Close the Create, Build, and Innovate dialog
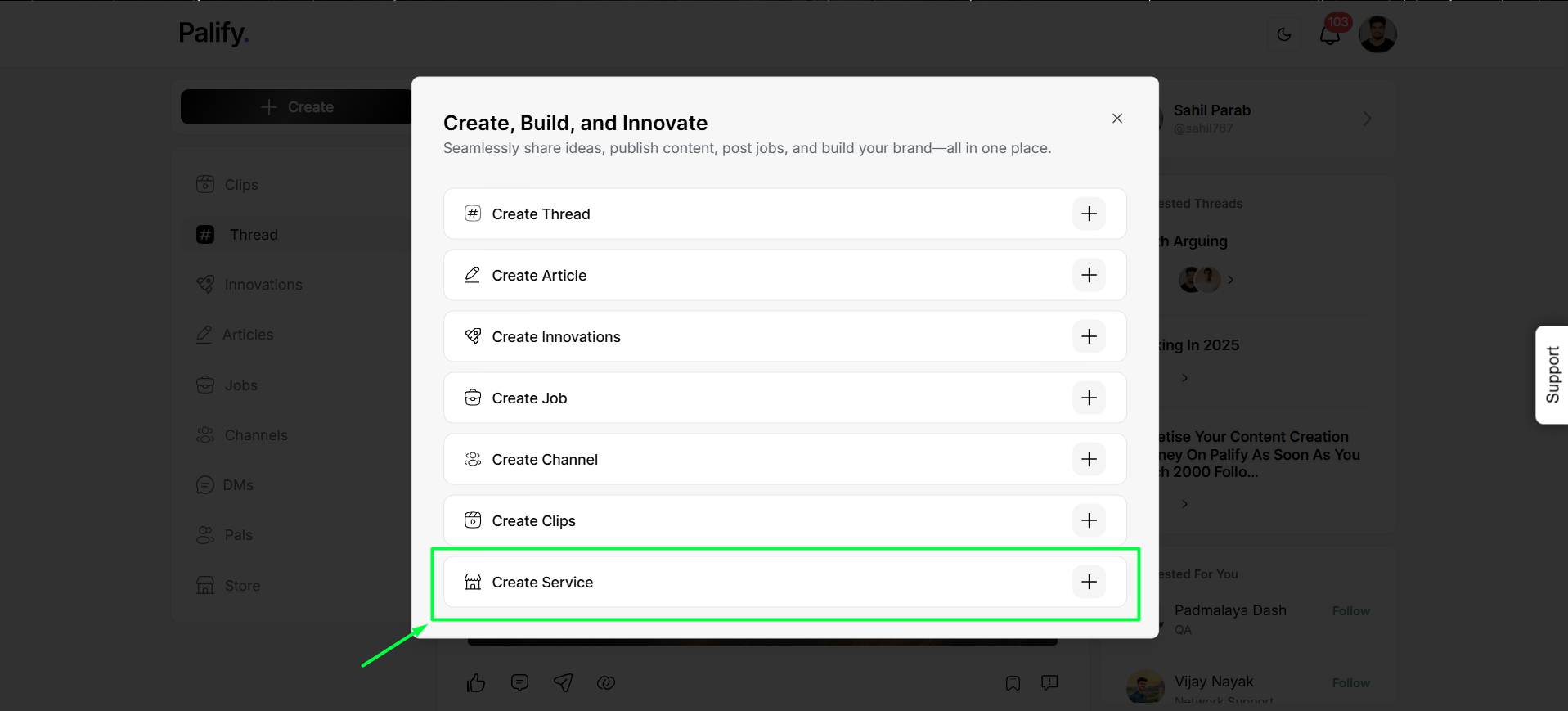 [x=1117, y=119]
